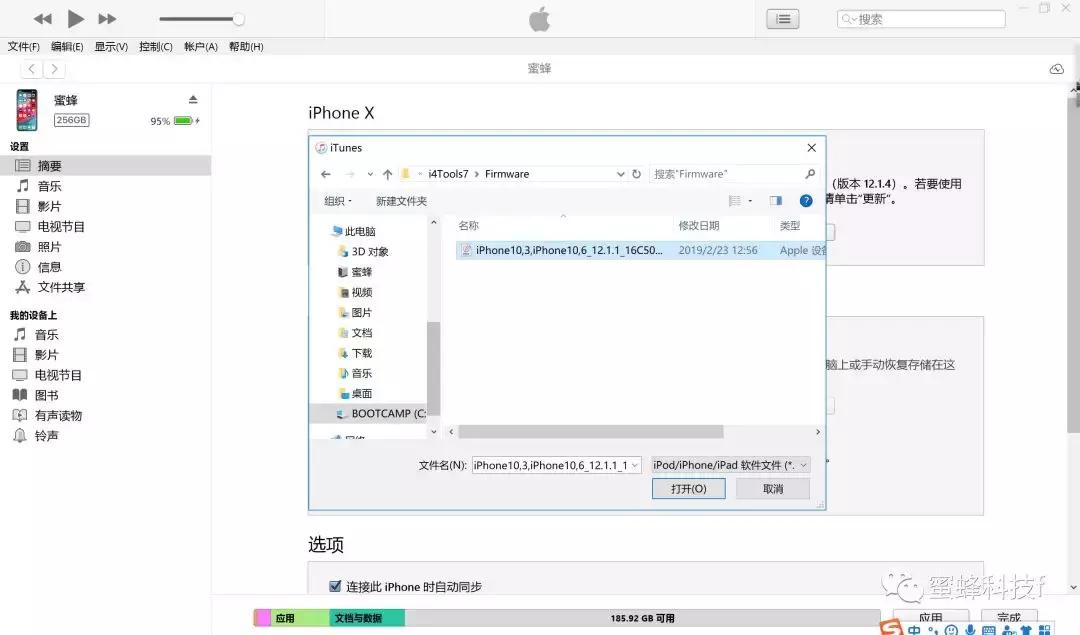Toggle the preview pane icon in the dialog toolbar
Screen dimensions: 1080x635
[775, 200]
